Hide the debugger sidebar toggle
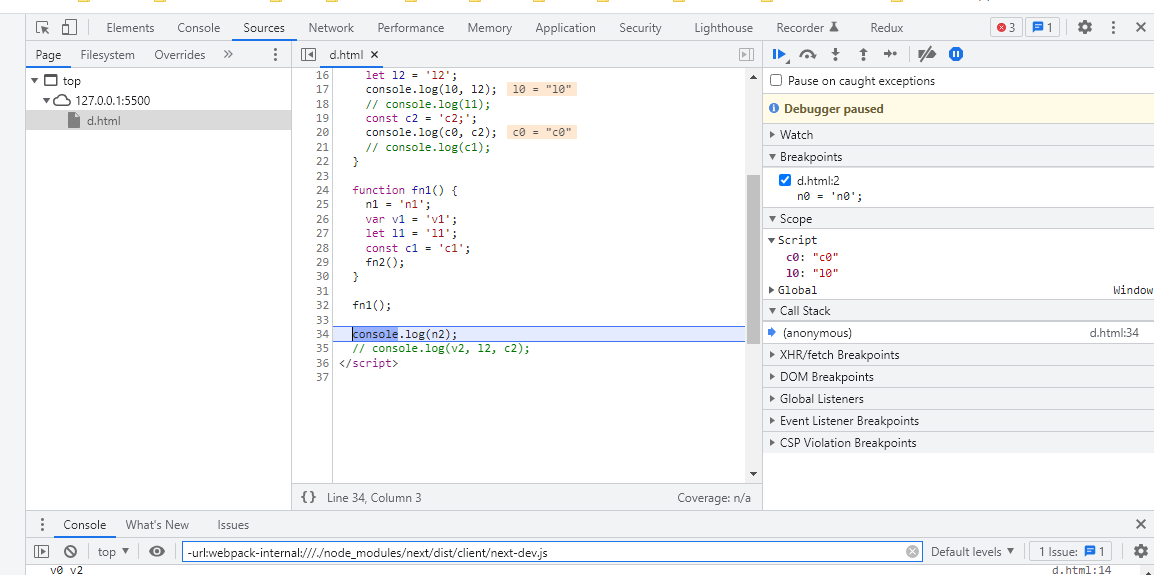Screen dimensions: 1154x575 point(746,54)
